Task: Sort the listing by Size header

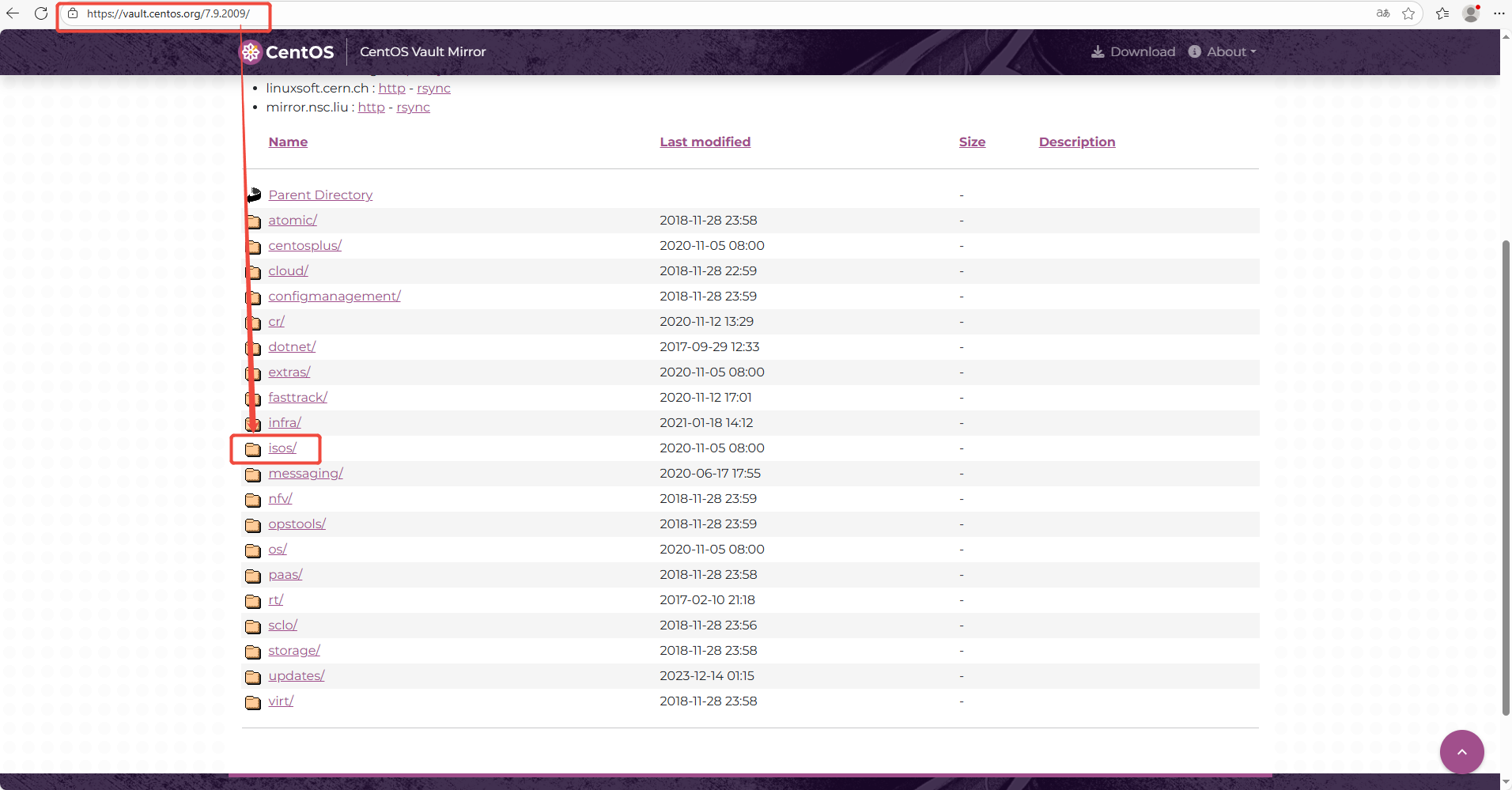Action: pyautogui.click(x=972, y=142)
